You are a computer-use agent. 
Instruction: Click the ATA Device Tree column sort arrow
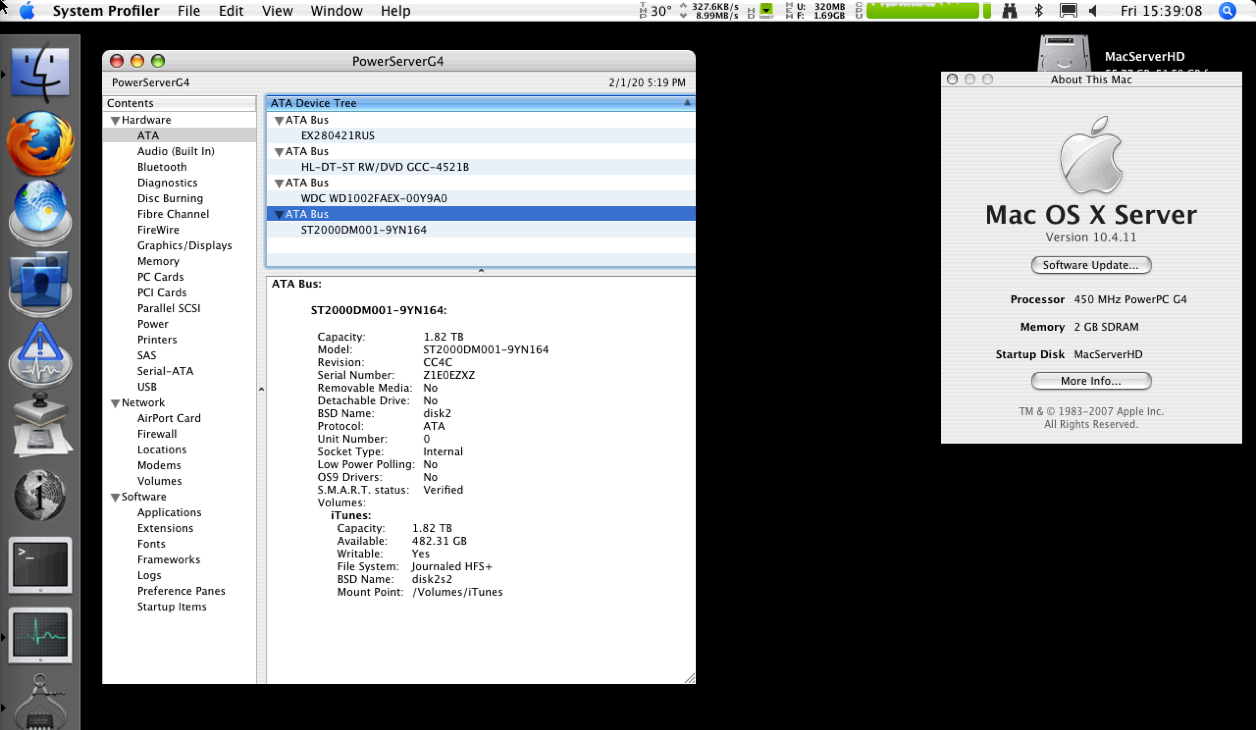click(x=687, y=103)
